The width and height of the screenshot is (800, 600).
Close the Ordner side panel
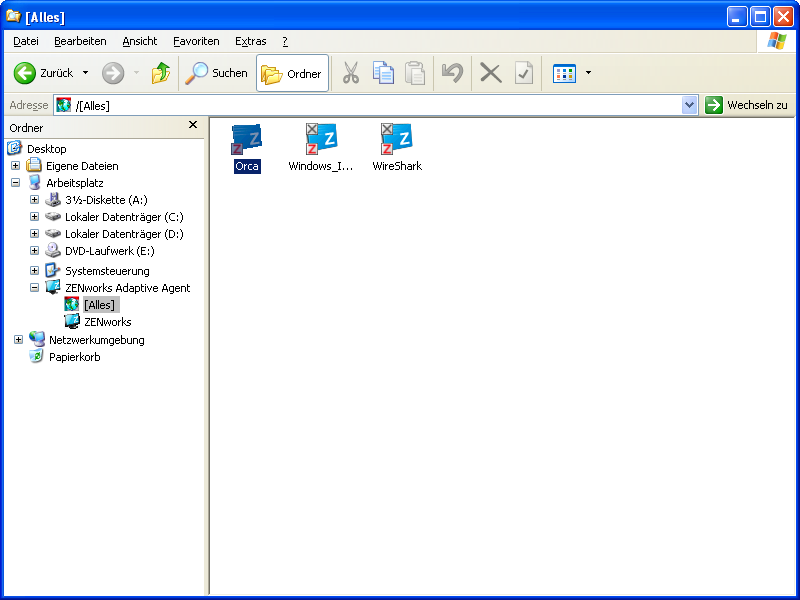coord(193,125)
